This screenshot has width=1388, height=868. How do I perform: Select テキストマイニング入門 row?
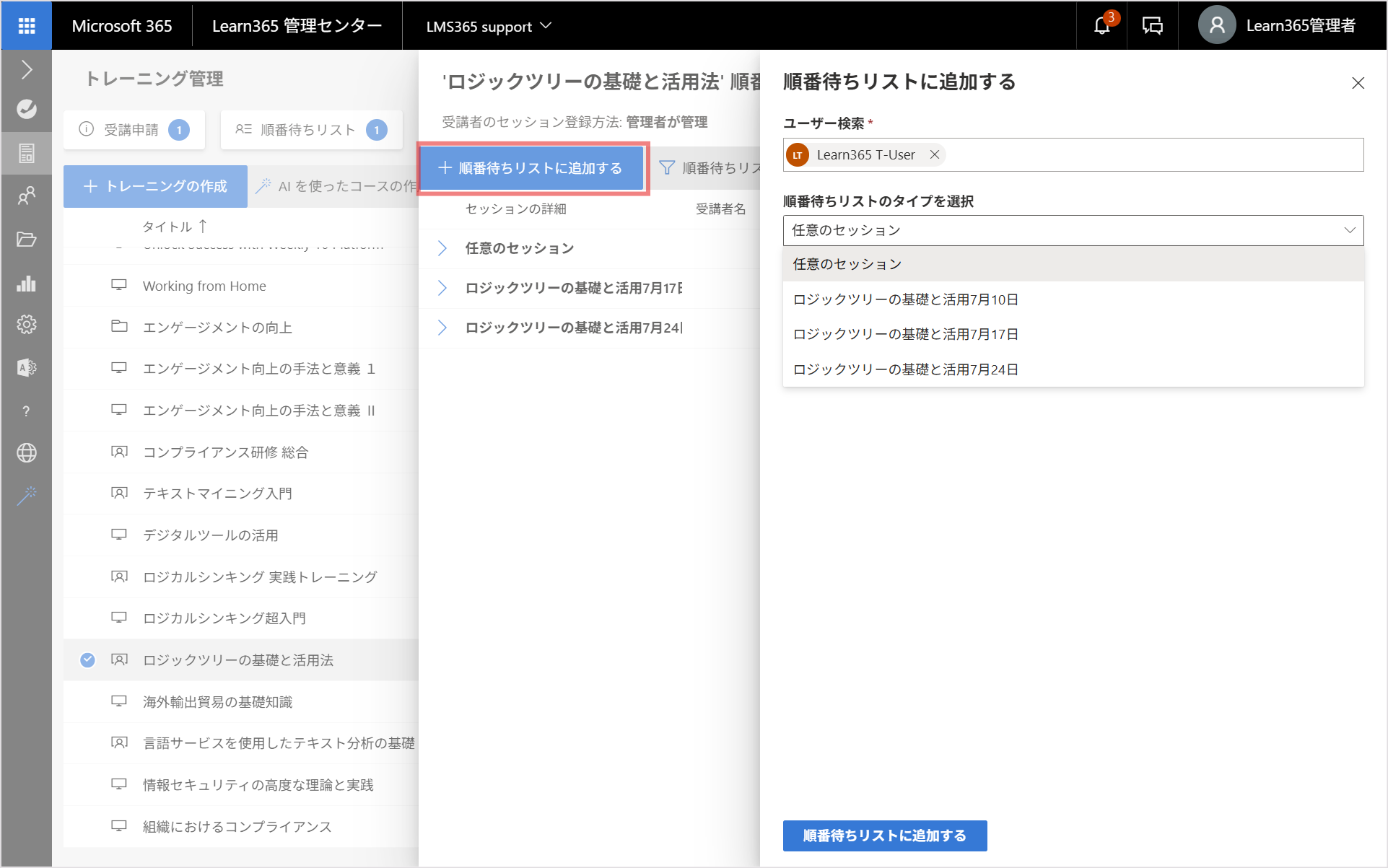click(x=241, y=494)
